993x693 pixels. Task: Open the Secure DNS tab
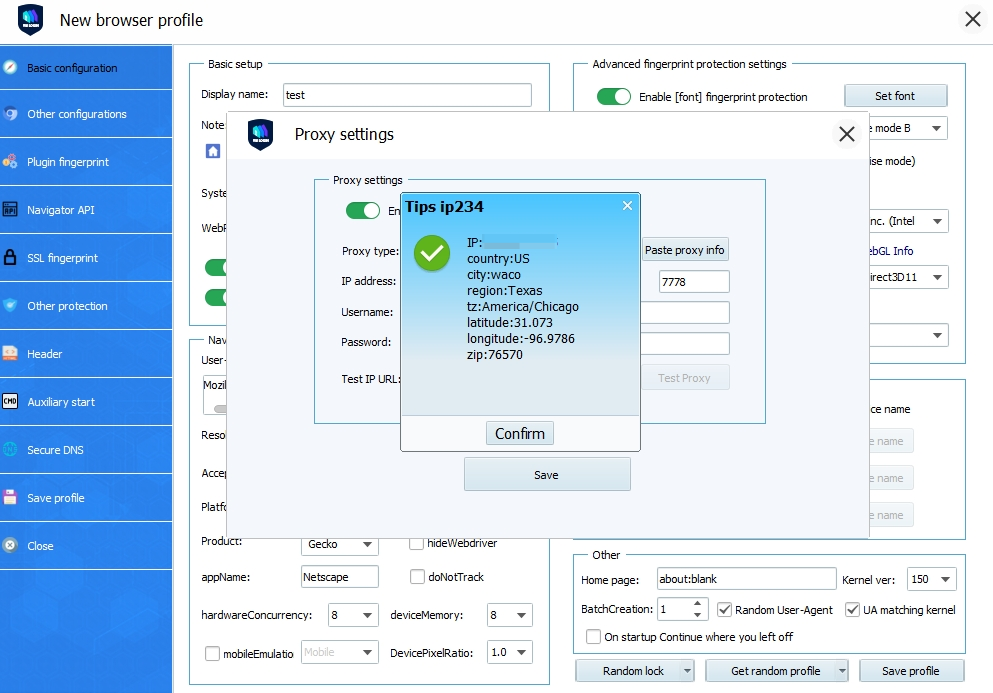click(86, 449)
